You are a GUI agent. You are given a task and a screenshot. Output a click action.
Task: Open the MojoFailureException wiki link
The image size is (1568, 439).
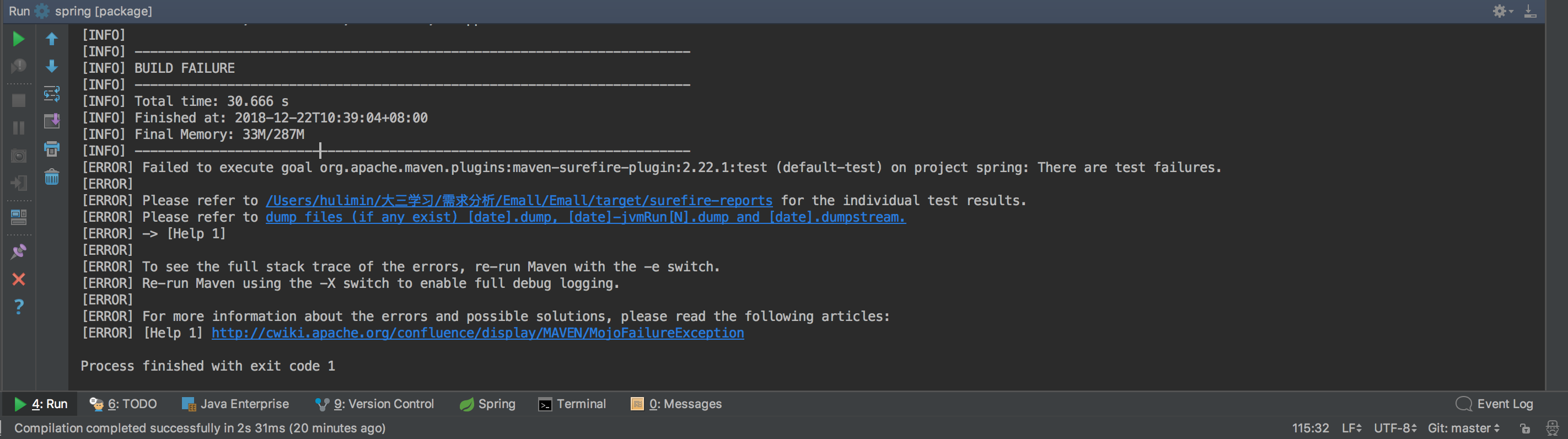click(478, 333)
